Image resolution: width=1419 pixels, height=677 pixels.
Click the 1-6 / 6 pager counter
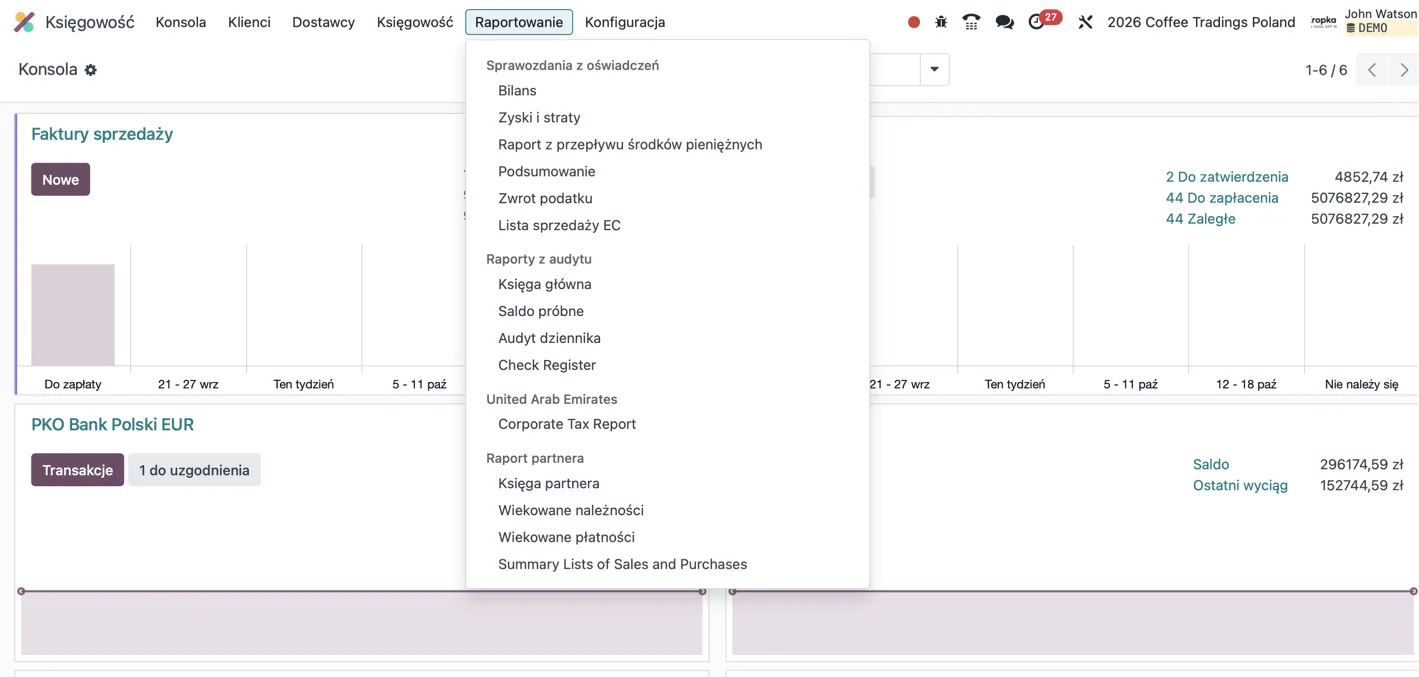1326,70
